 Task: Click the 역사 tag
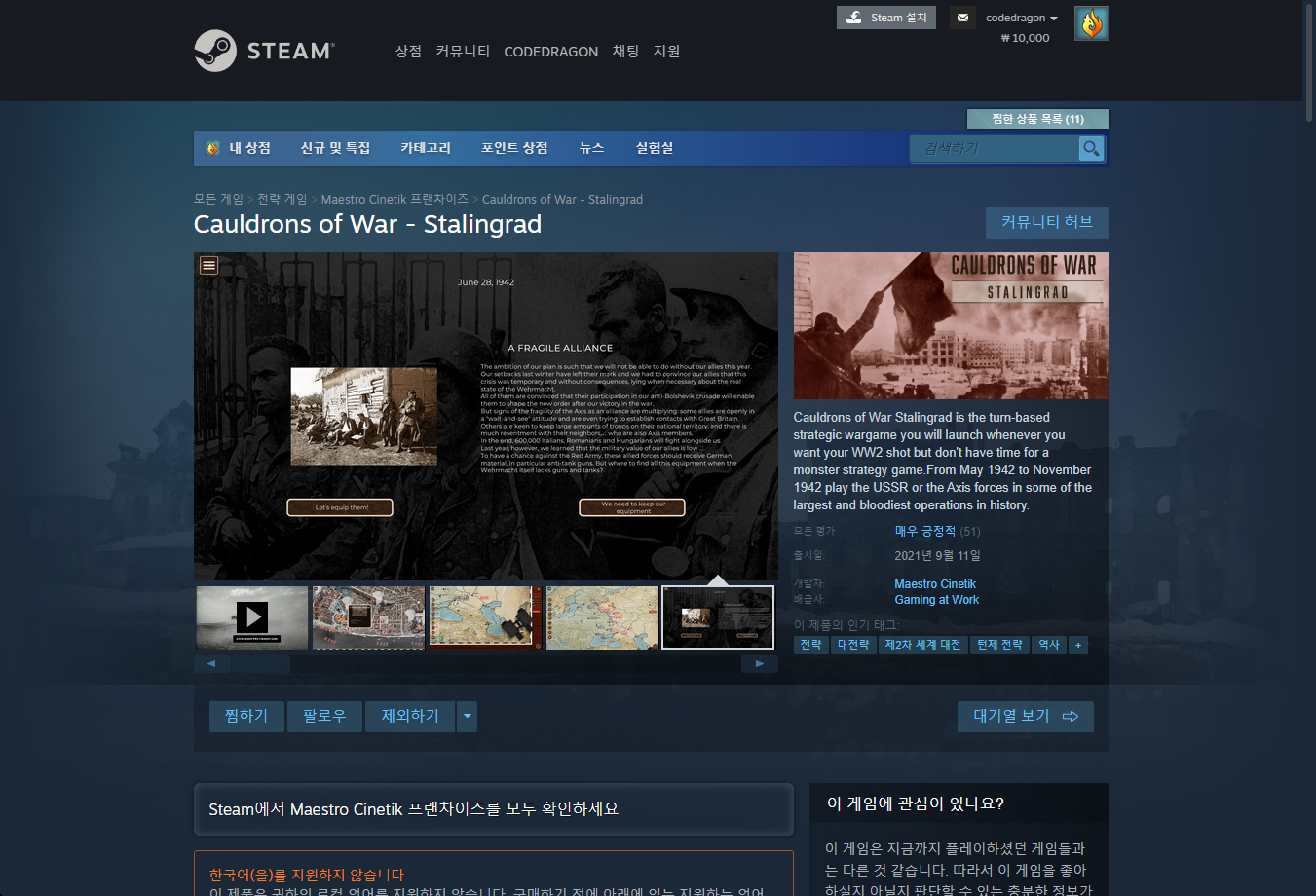click(1049, 645)
